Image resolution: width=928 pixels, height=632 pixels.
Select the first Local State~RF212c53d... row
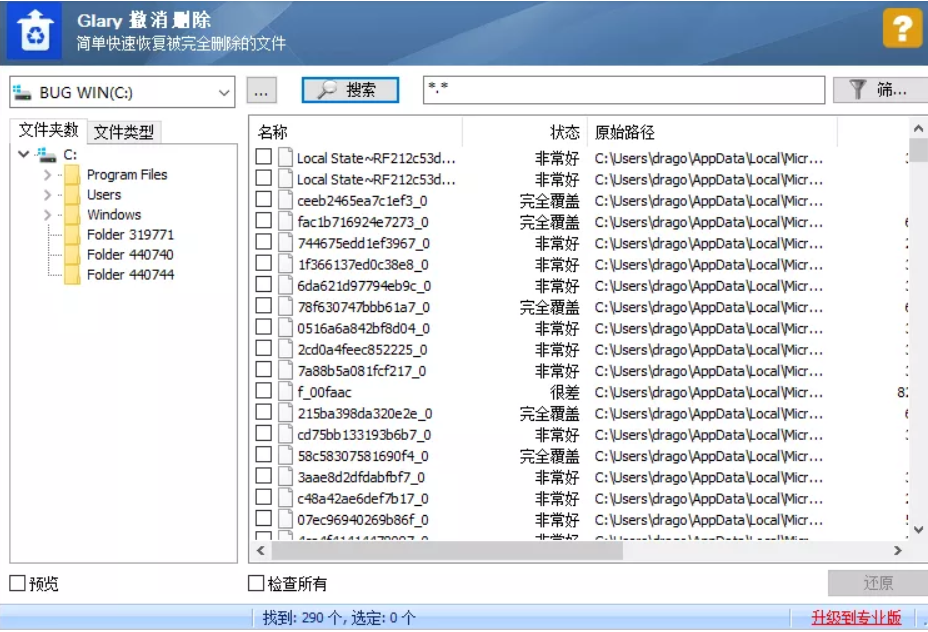[580, 158]
